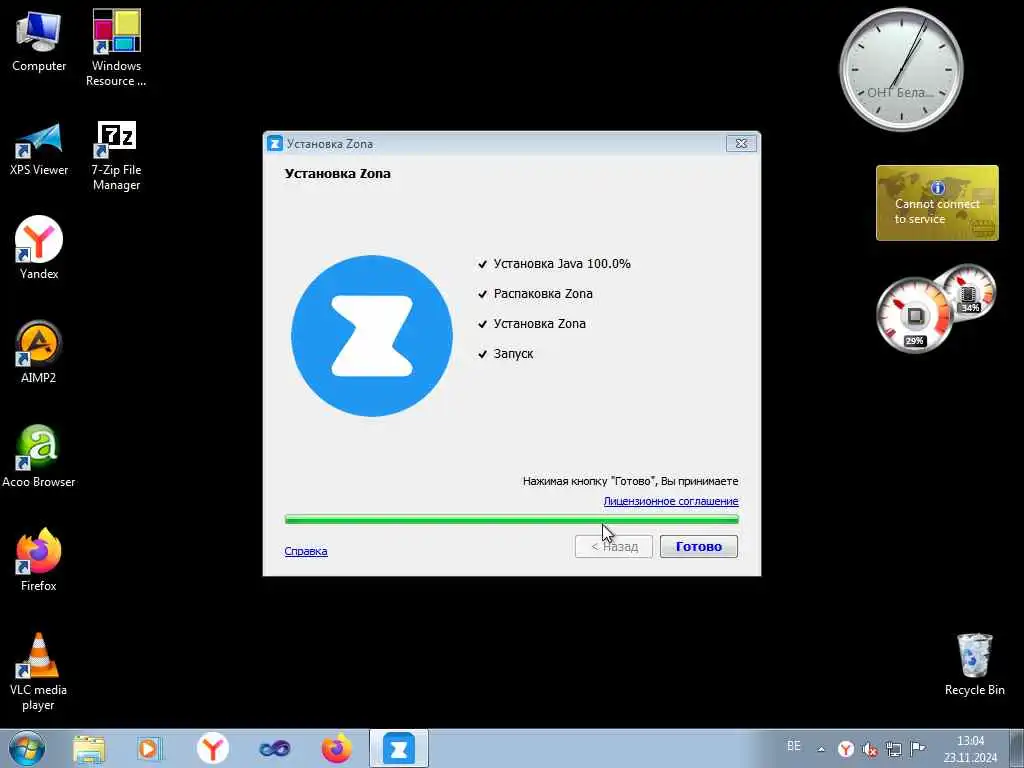This screenshot has width=1024, height=768.
Task: Open the media player taskbar icon
Action: pos(150,748)
